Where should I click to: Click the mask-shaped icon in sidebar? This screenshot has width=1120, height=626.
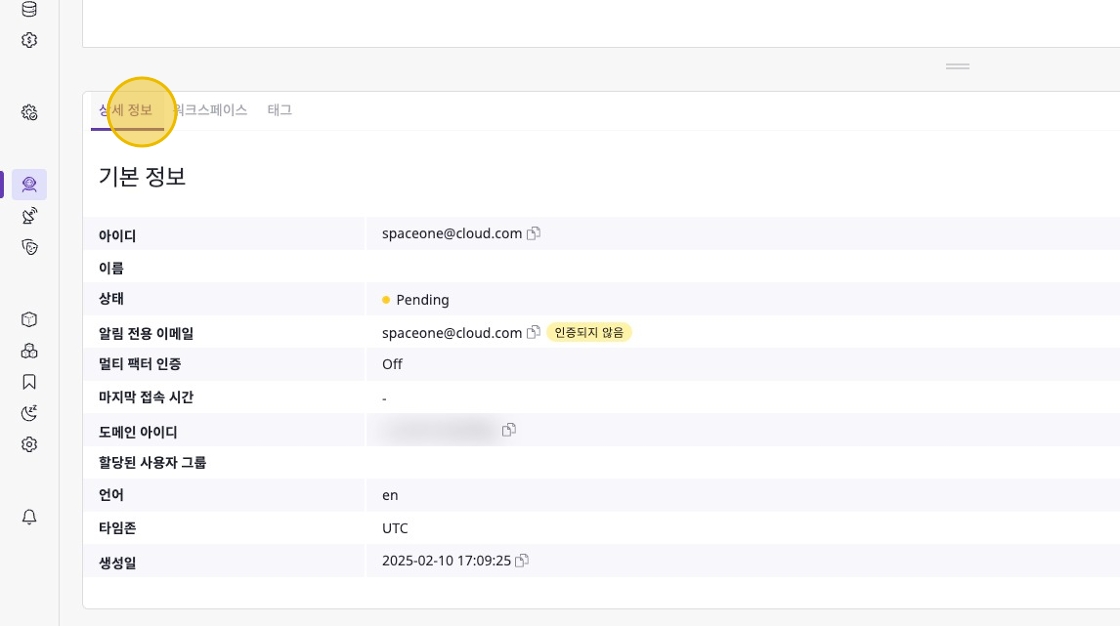(x=29, y=247)
